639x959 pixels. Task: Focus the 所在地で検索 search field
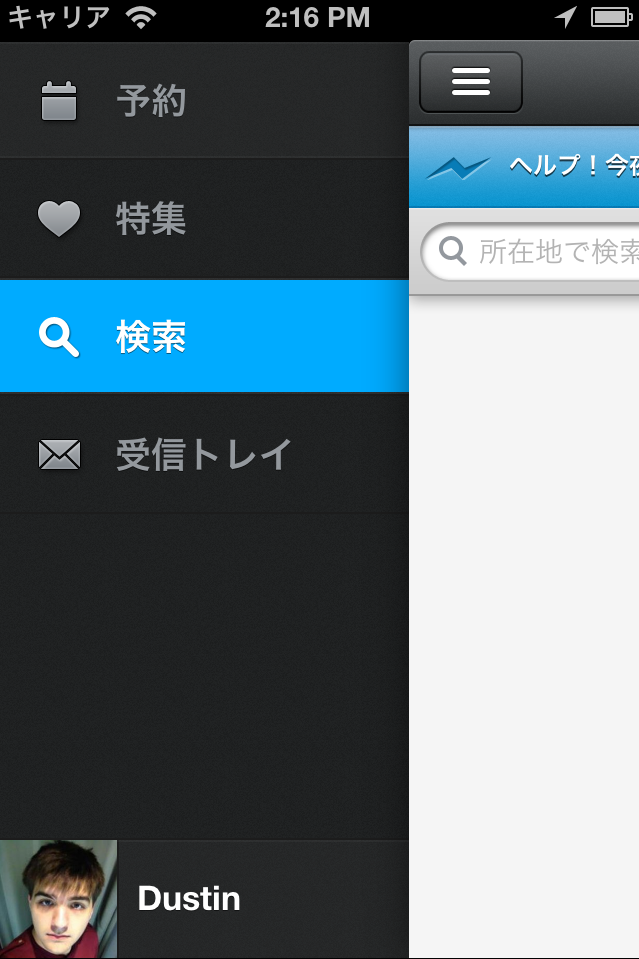pyautogui.click(x=530, y=251)
